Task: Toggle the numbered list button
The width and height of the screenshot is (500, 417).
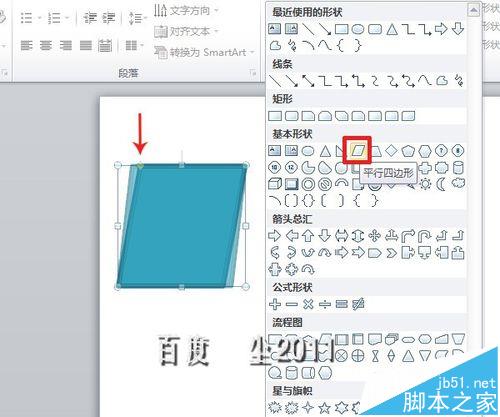Action: point(54,18)
